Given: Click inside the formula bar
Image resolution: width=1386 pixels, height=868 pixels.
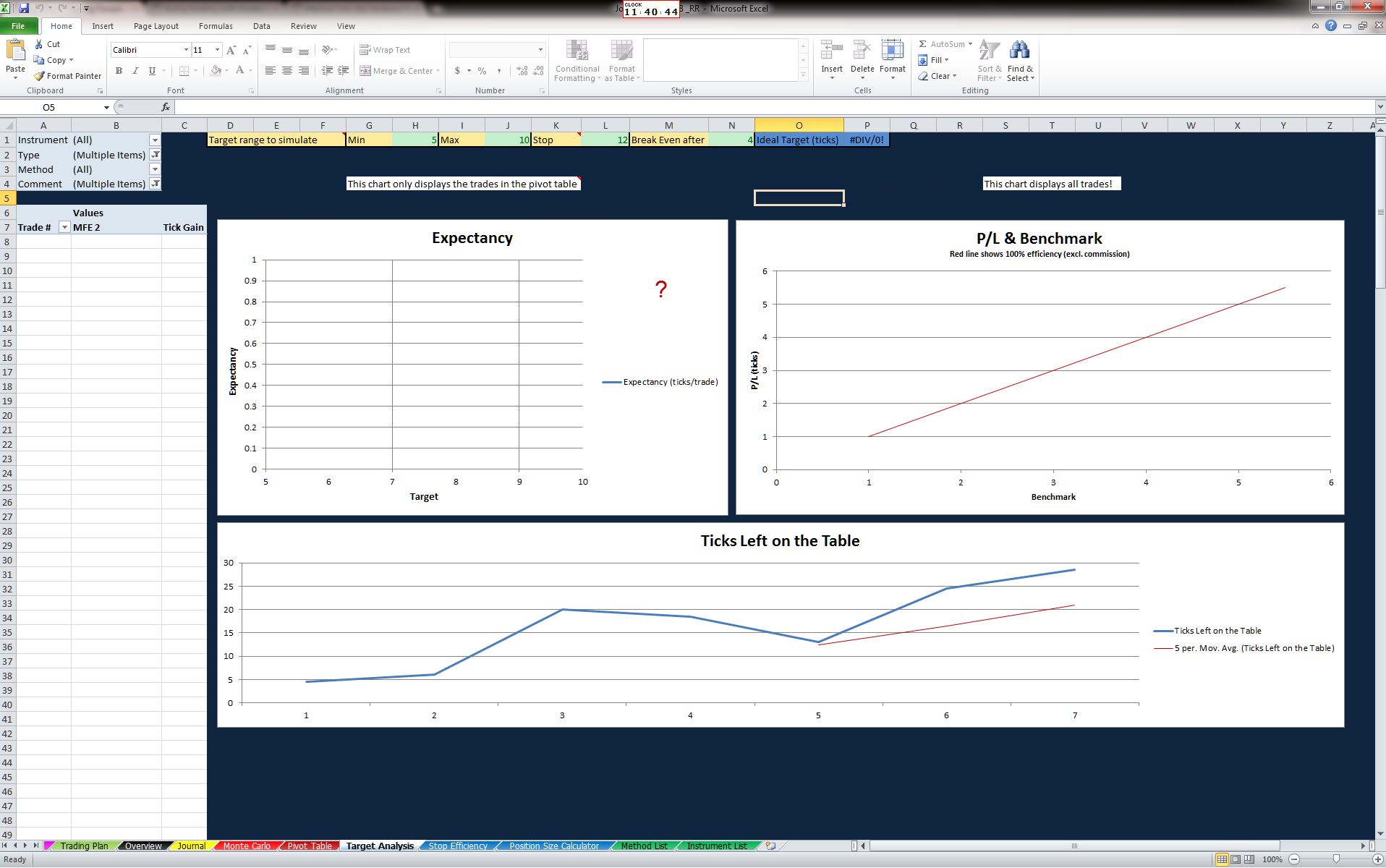Looking at the screenshot, I should (774, 107).
